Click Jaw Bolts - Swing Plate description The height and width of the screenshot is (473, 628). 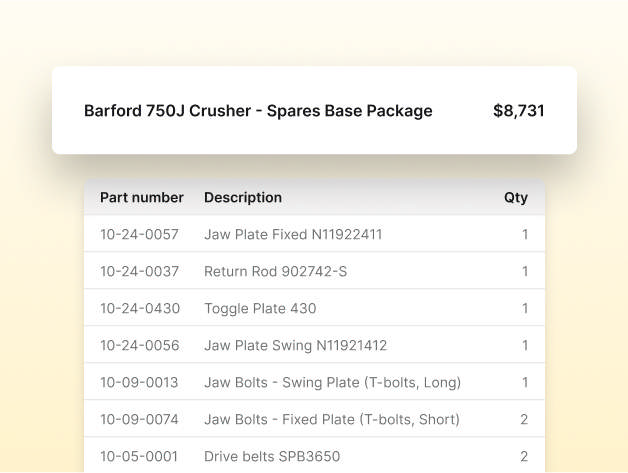[332, 383]
